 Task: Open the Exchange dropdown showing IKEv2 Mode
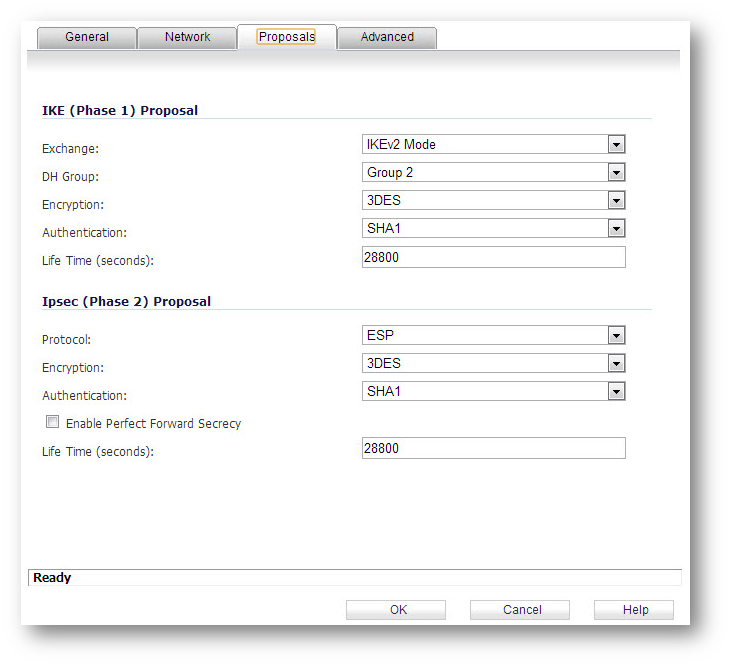[x=493, y=144]
